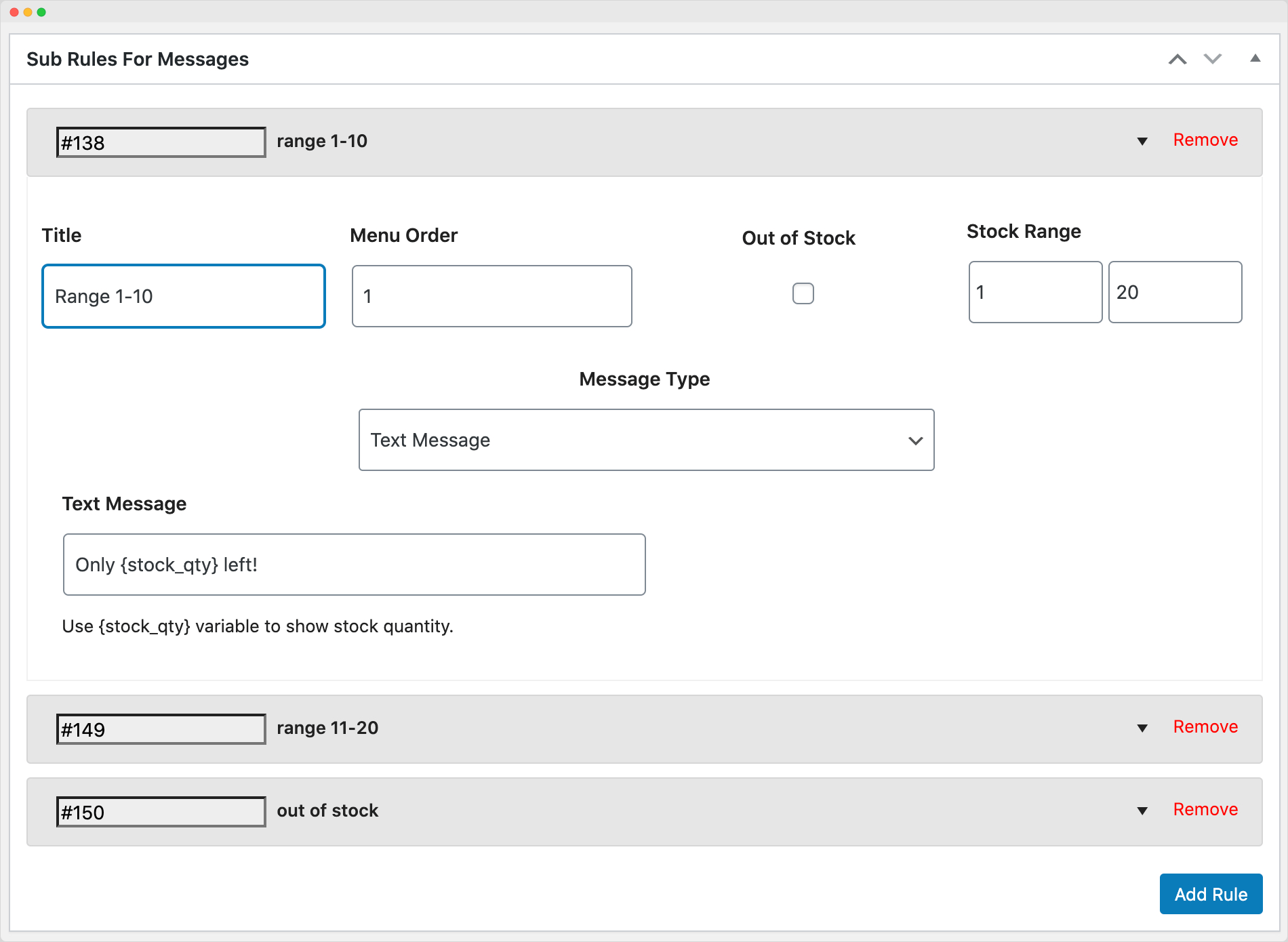
Task: Select the Stock Range minimum value field
Action: (x=1035, y=292)
